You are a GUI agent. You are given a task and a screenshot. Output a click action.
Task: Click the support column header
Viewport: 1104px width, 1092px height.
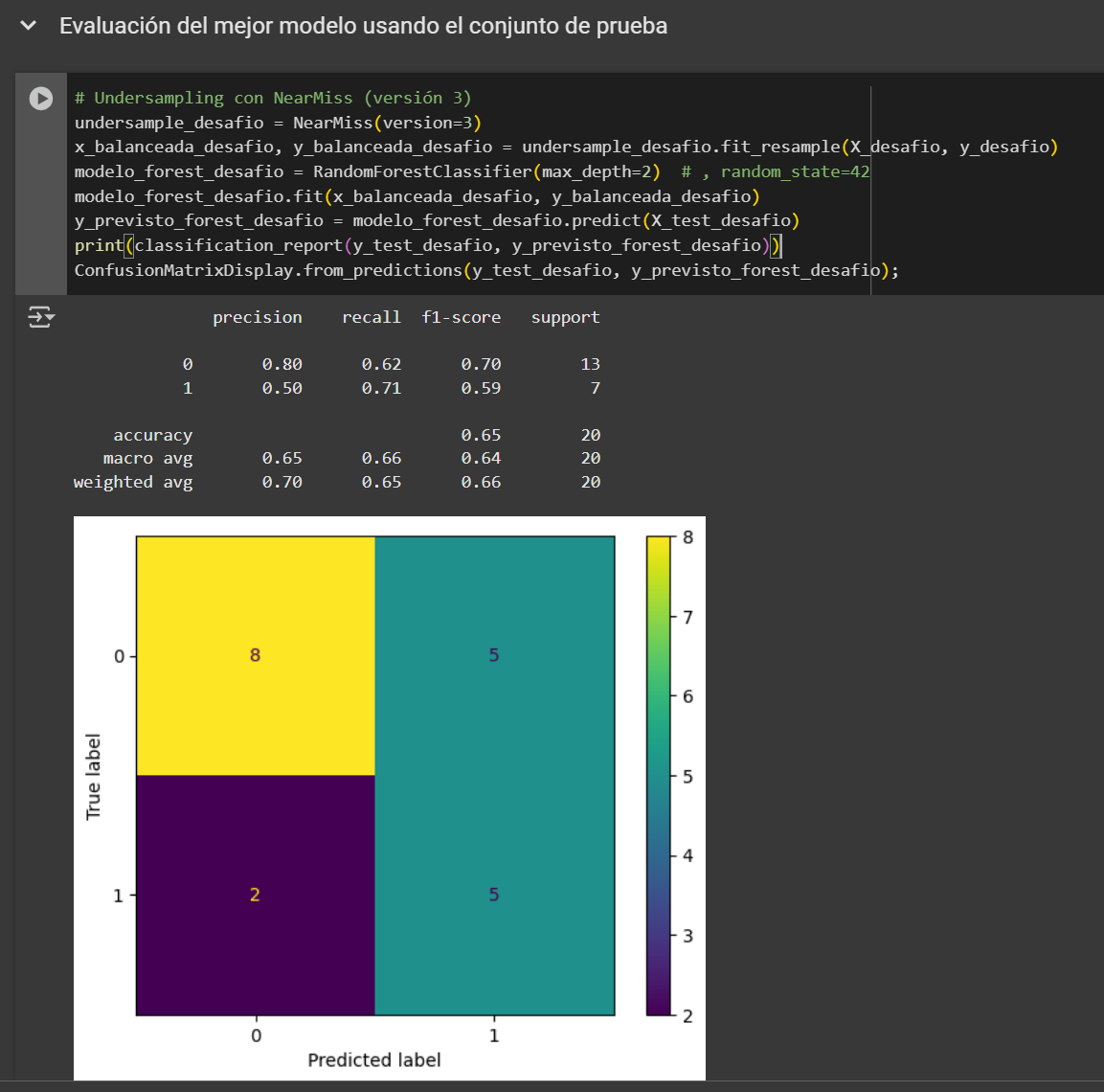(565, 318)
